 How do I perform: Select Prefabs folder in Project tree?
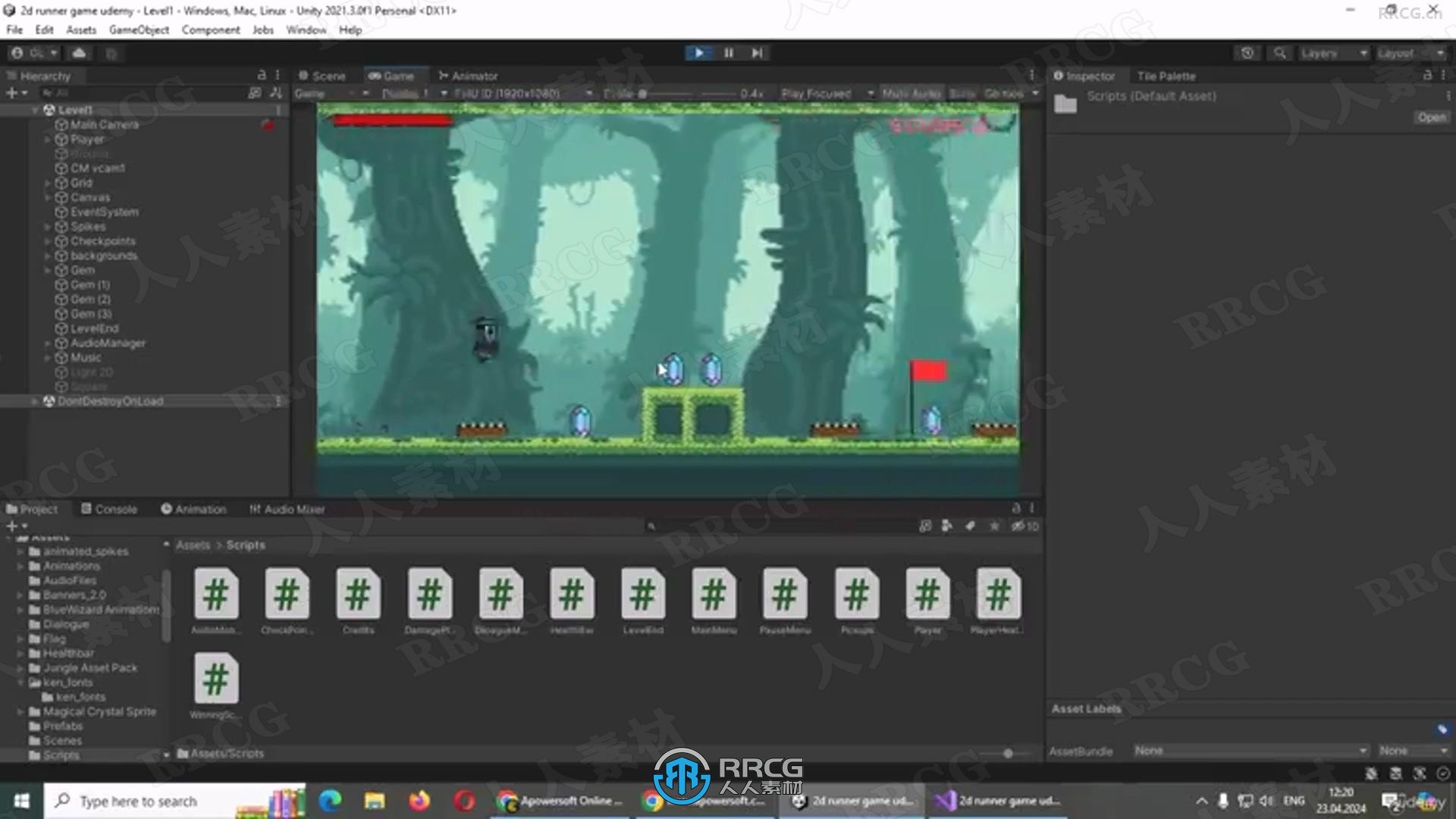(x=62, y=726)
